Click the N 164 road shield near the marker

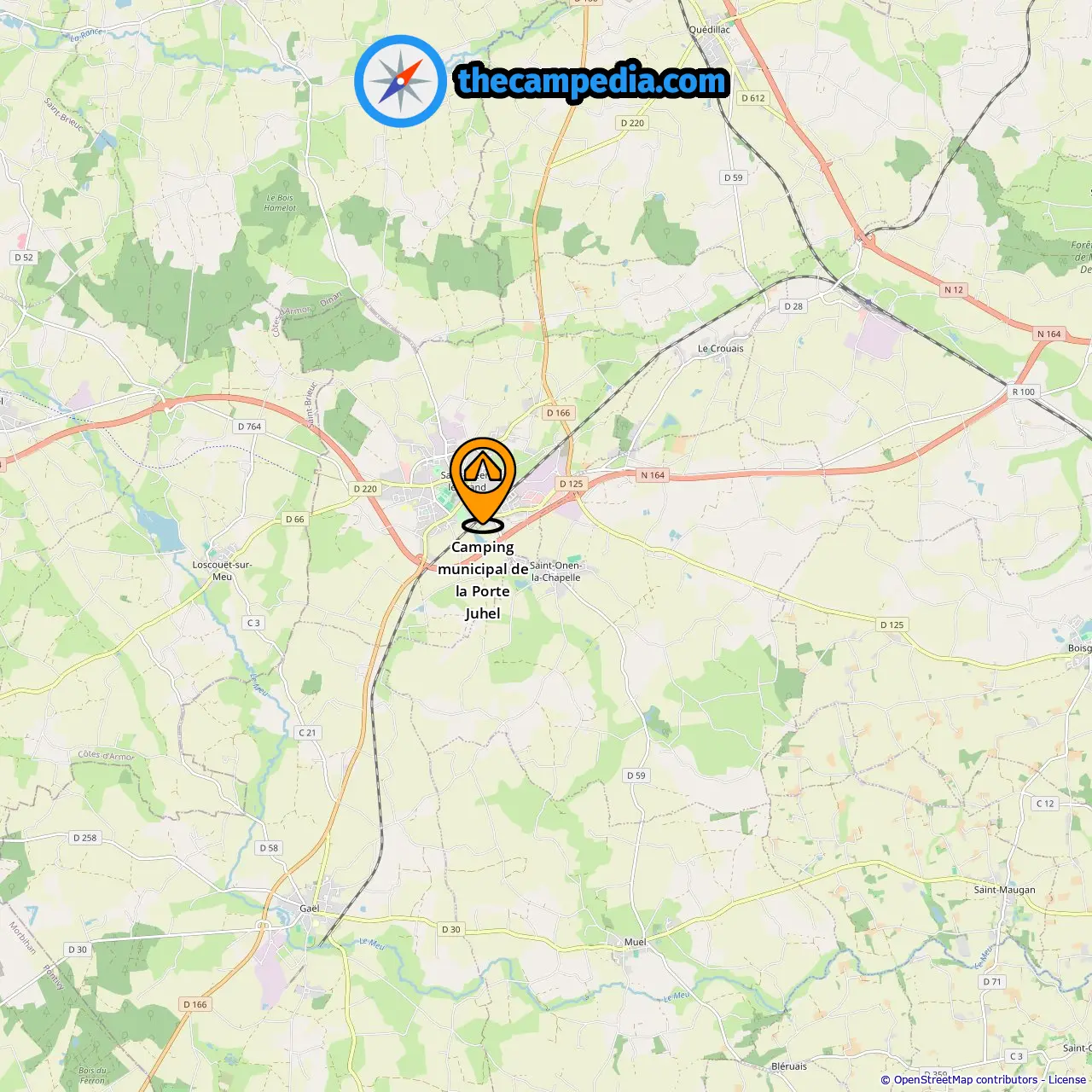(x=653, y=475)
